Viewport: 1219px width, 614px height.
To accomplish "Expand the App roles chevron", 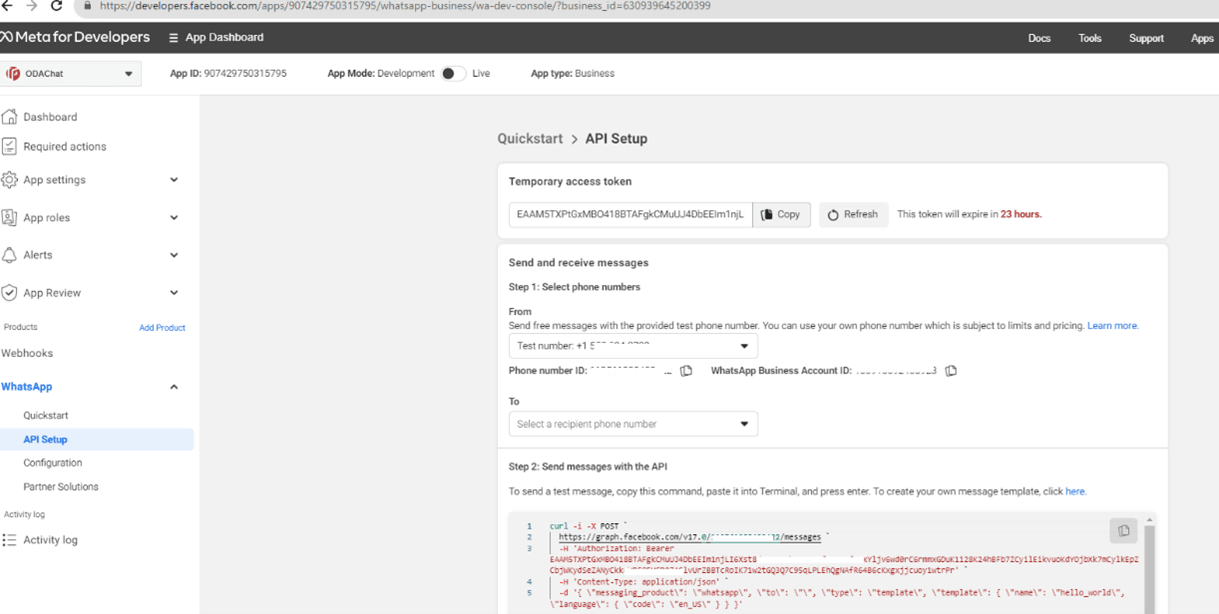I will pos(174,217).
